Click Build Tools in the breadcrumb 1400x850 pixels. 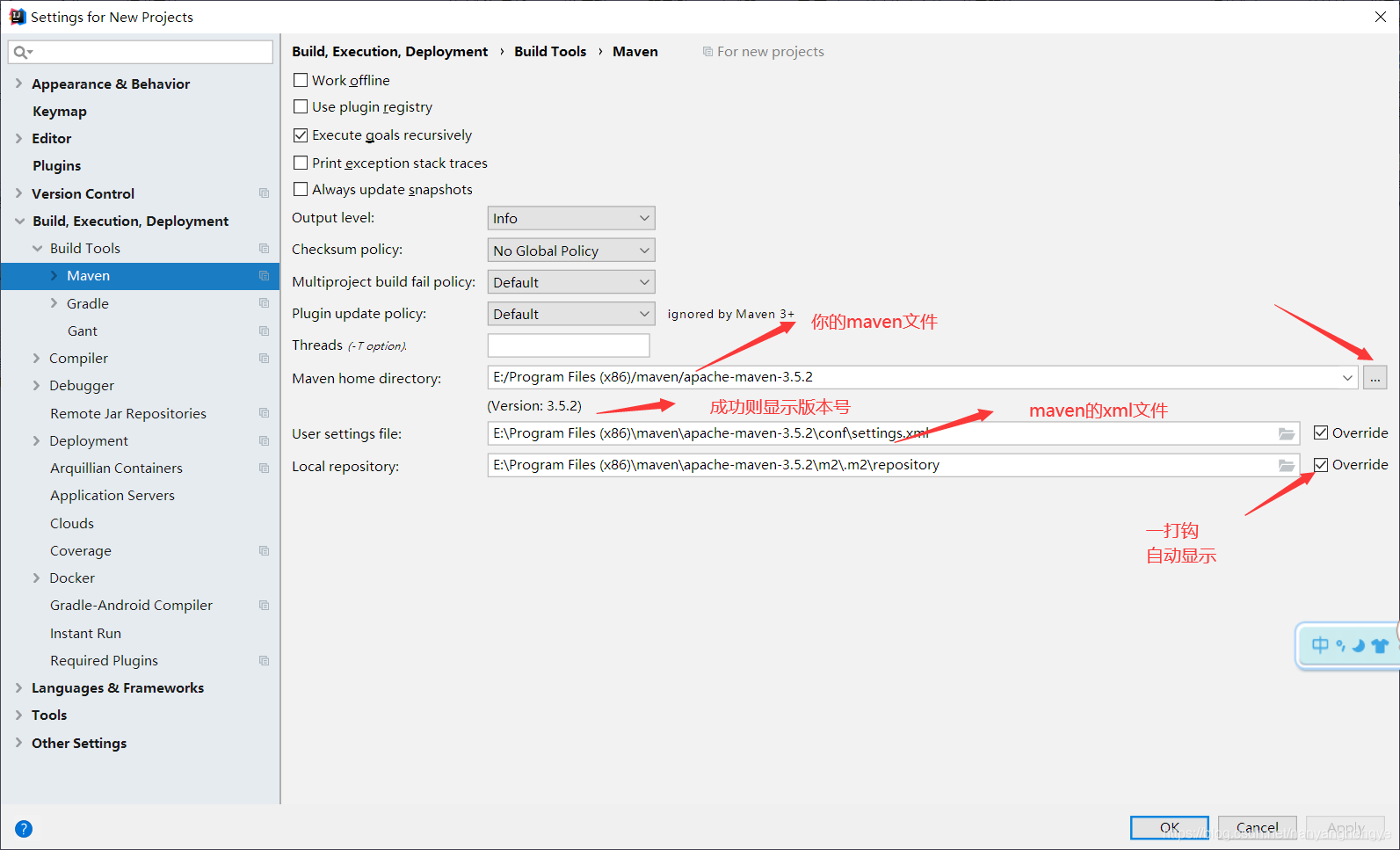[550, 51]
